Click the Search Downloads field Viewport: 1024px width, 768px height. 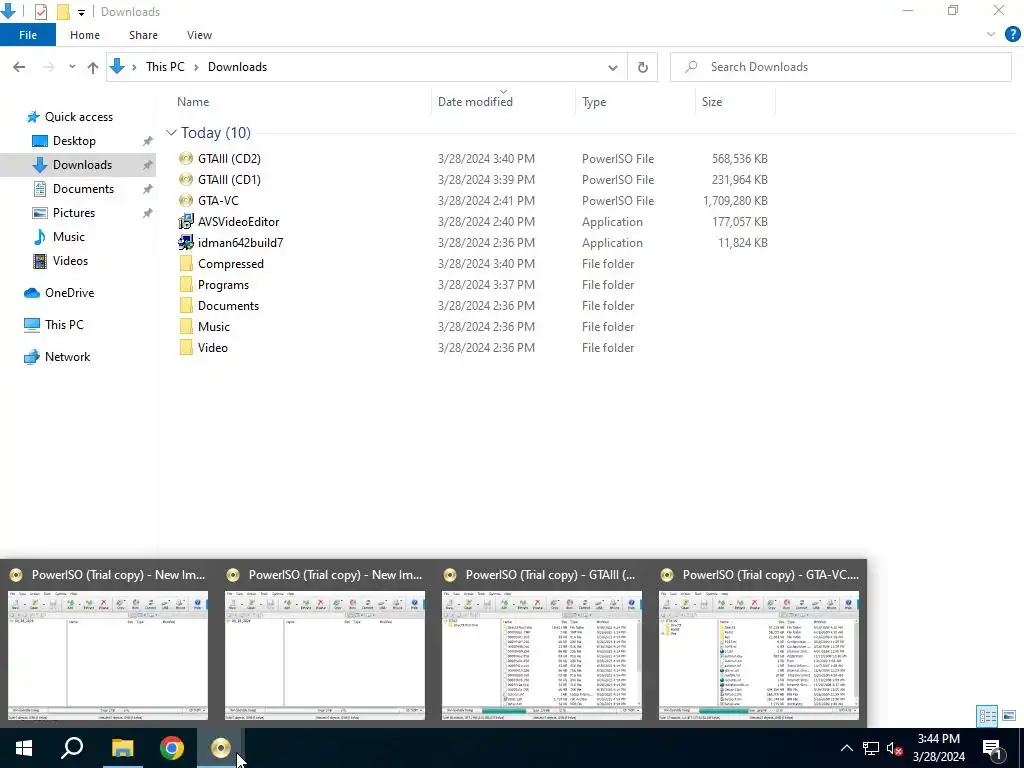(840, 67)
